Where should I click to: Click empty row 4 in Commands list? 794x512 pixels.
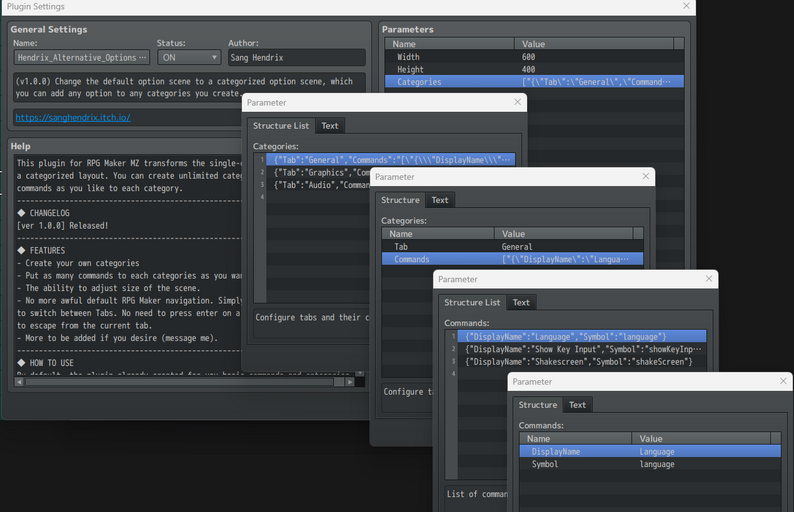483,374
